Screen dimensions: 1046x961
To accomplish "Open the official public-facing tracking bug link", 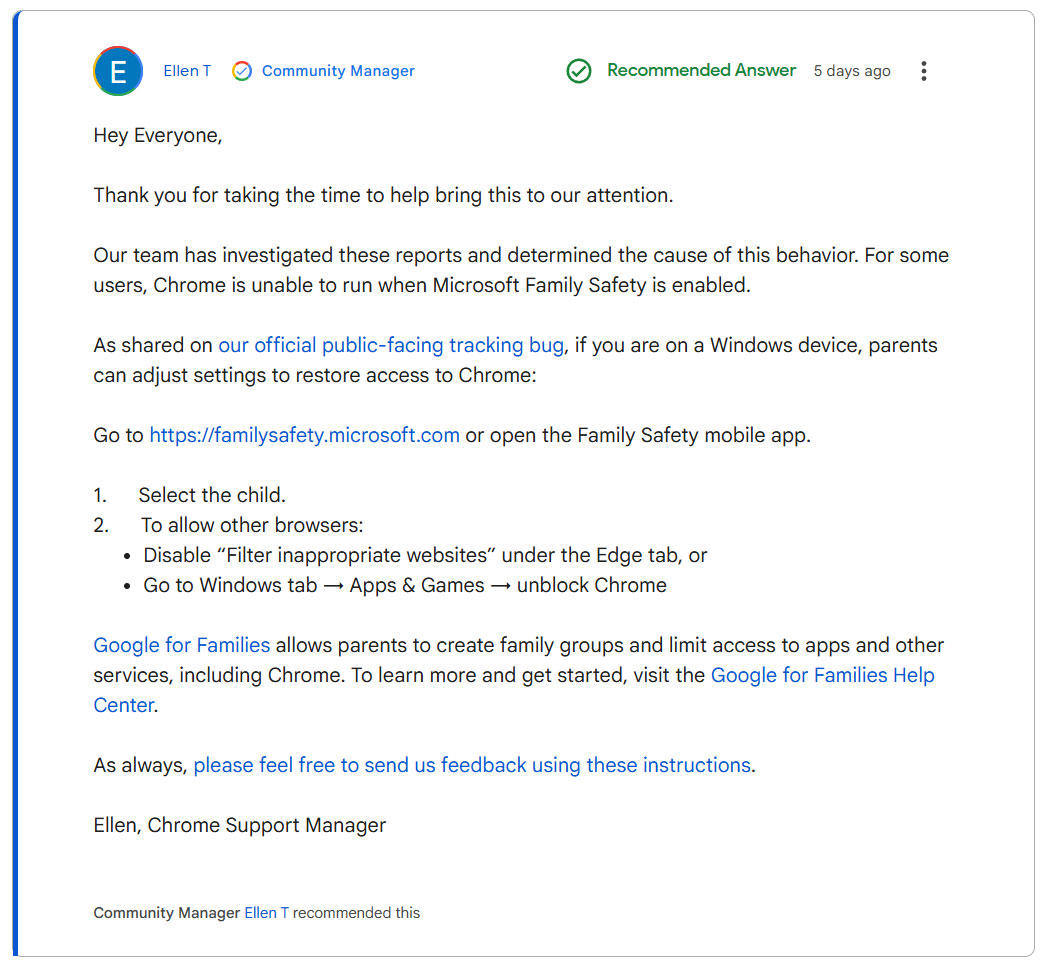I will pyautogui.click(x=390, y=345).
